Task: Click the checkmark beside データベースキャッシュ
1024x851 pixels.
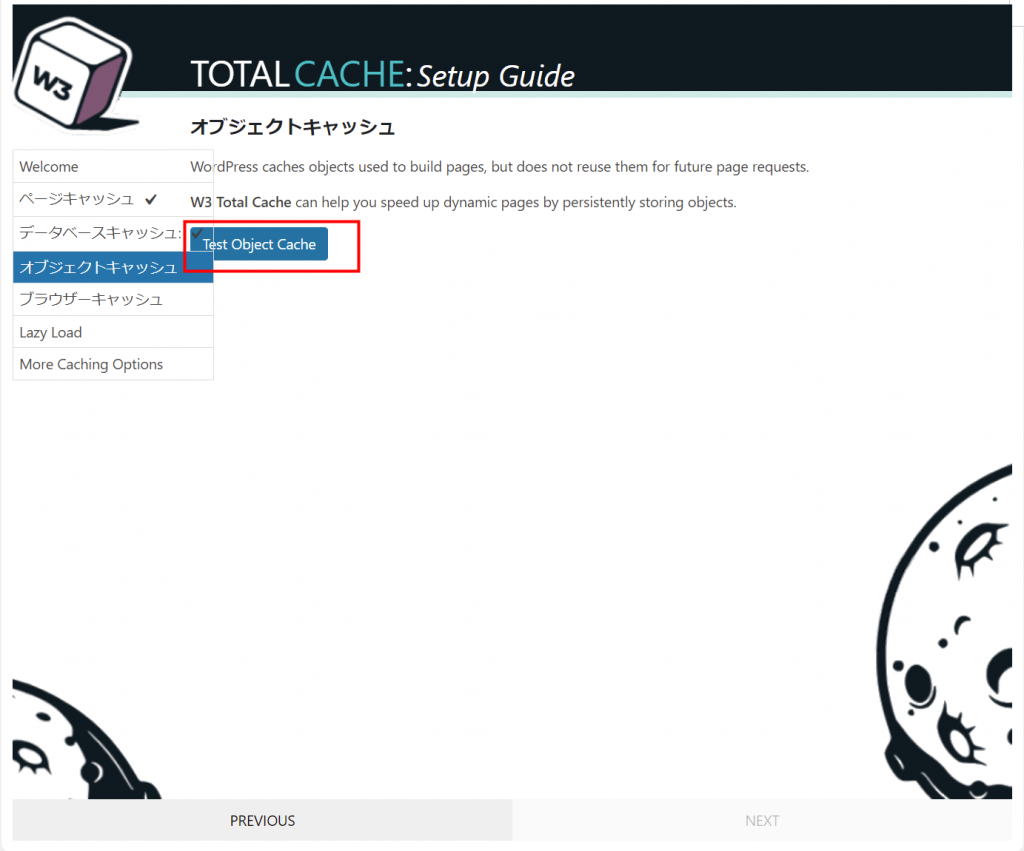Action: (x=197, y=233)
